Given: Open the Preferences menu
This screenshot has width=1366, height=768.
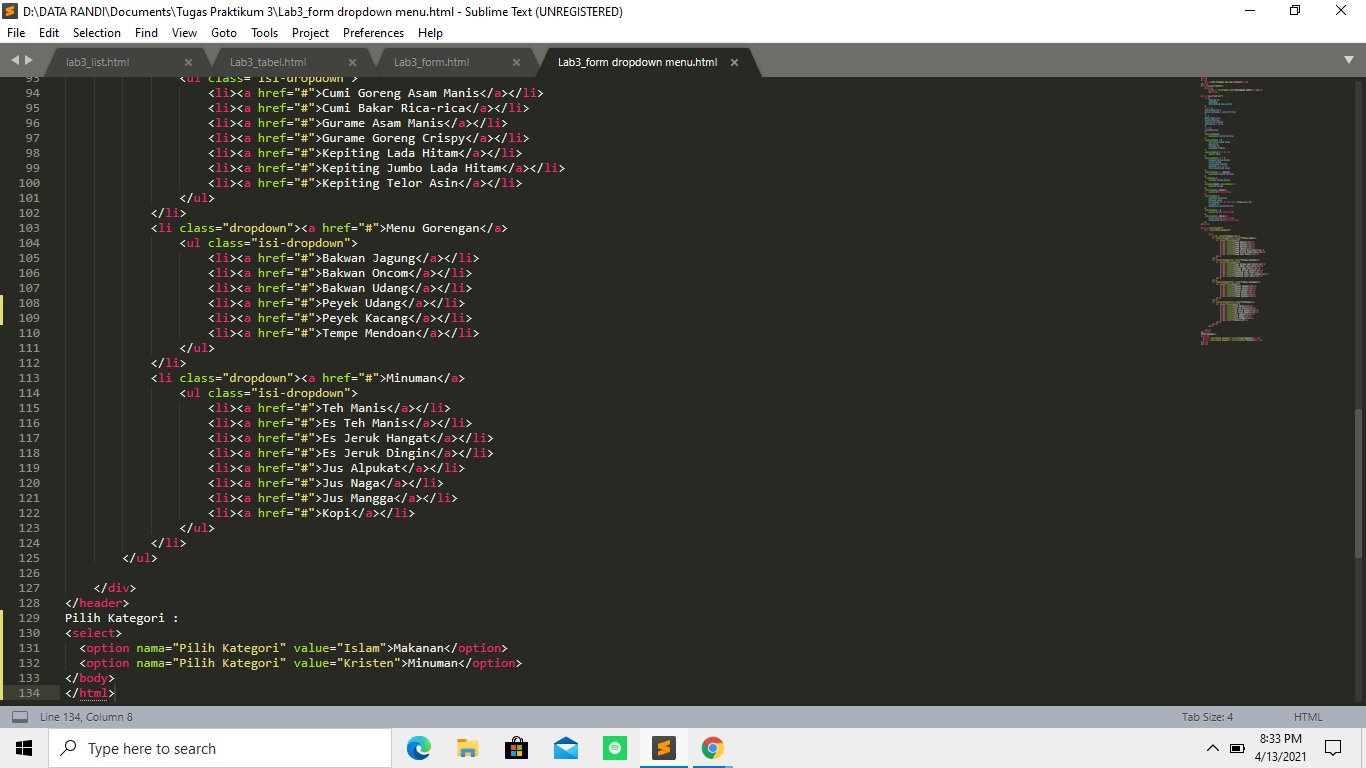Looking at the screenshot, I should pyautogui.click(x=373, y=32).
